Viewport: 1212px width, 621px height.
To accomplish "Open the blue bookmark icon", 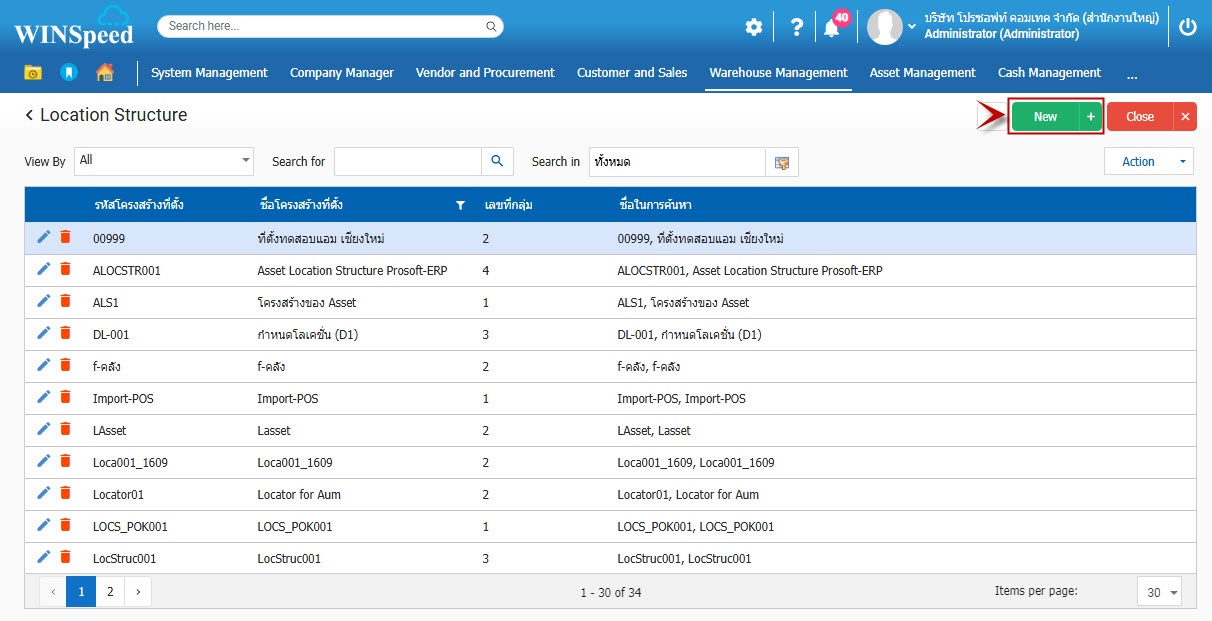I will 68,72.
